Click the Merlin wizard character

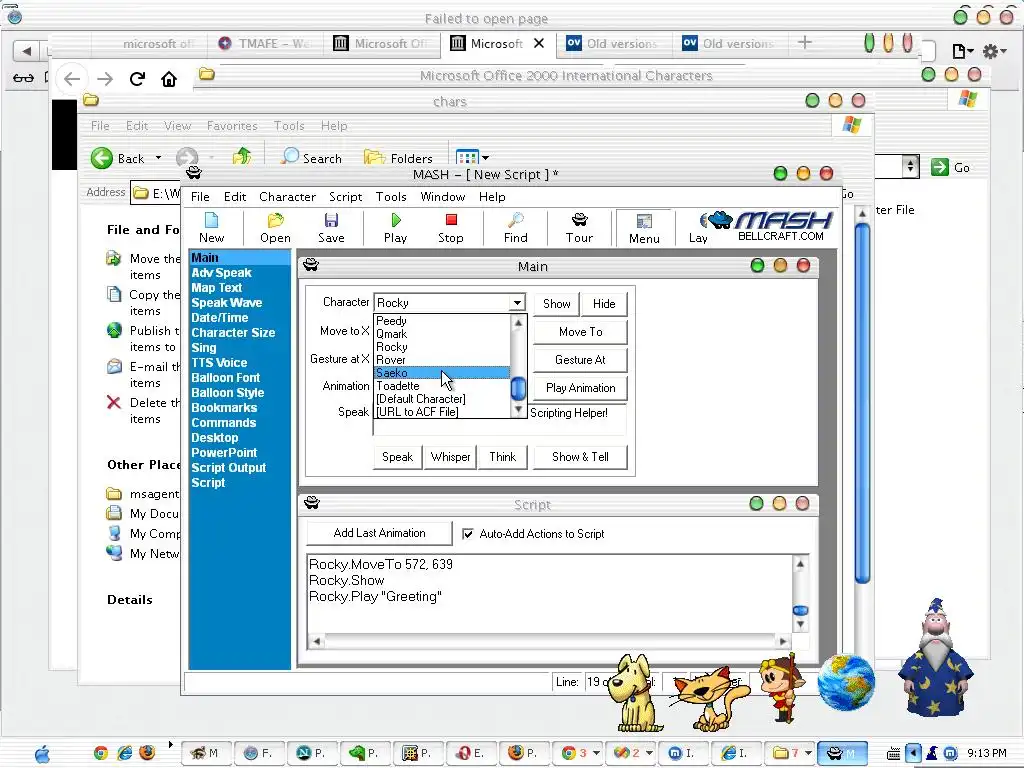coord(935,656)
